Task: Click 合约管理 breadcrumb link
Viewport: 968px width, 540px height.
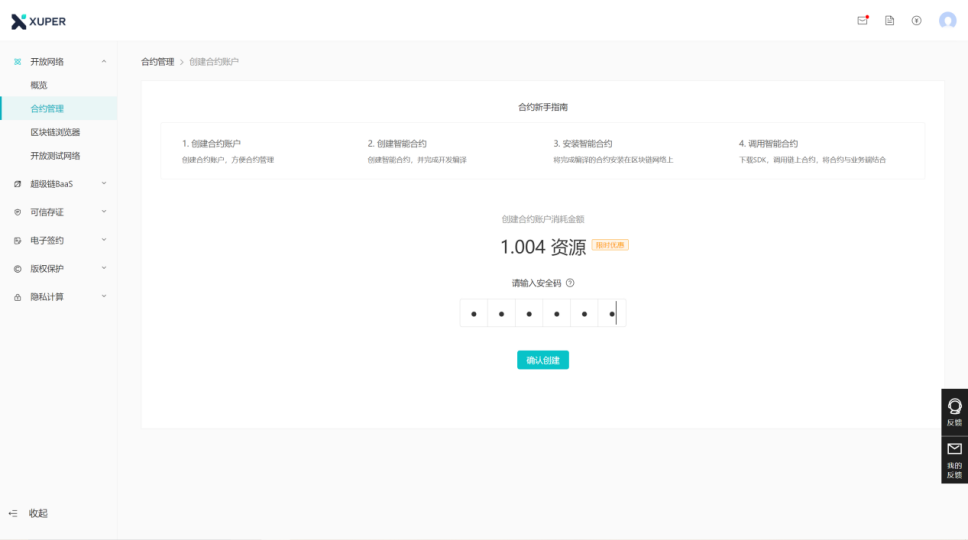Action: 157,62
